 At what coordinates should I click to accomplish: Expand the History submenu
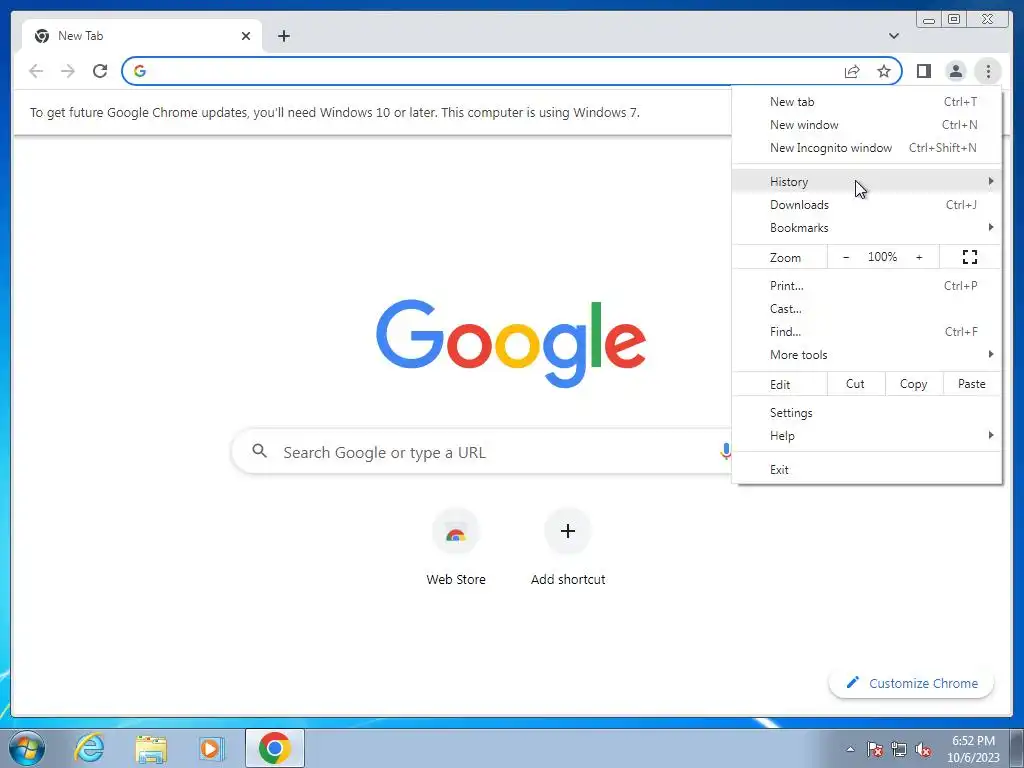tap(867, 182)
